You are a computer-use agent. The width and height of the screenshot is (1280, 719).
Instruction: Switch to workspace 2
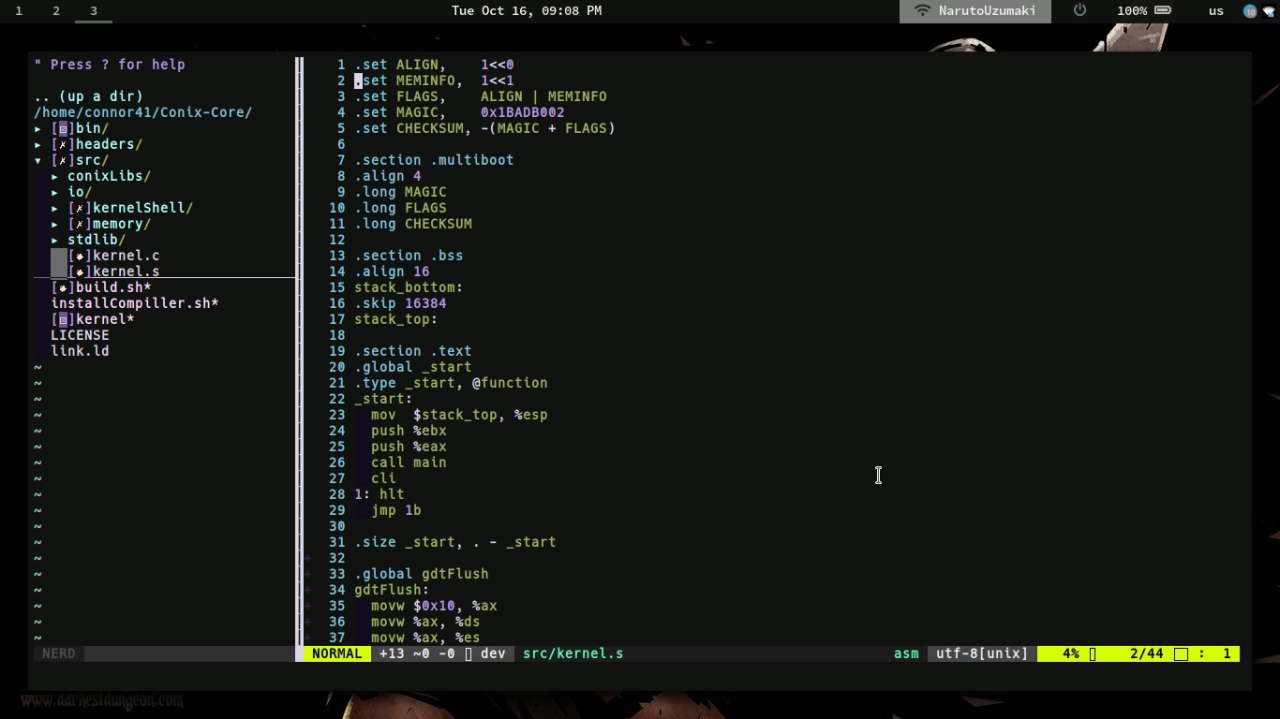click(56, 11)
